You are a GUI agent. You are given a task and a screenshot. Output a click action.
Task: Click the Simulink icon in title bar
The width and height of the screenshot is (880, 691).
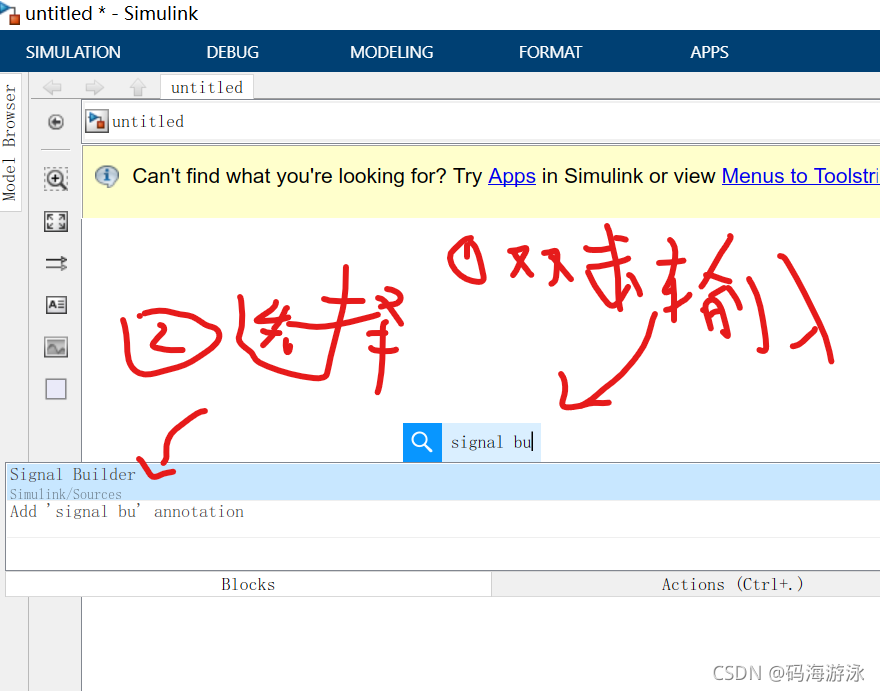(11, 13)
